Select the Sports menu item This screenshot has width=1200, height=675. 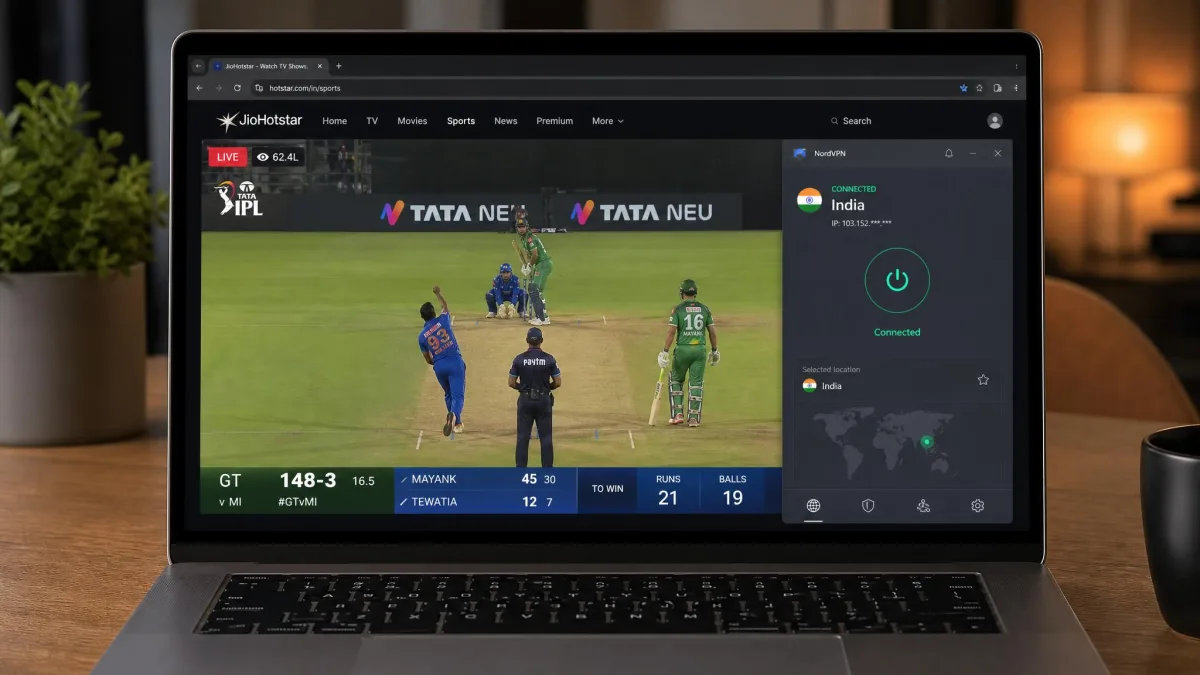pyautogui.click(x=461, y=121)
